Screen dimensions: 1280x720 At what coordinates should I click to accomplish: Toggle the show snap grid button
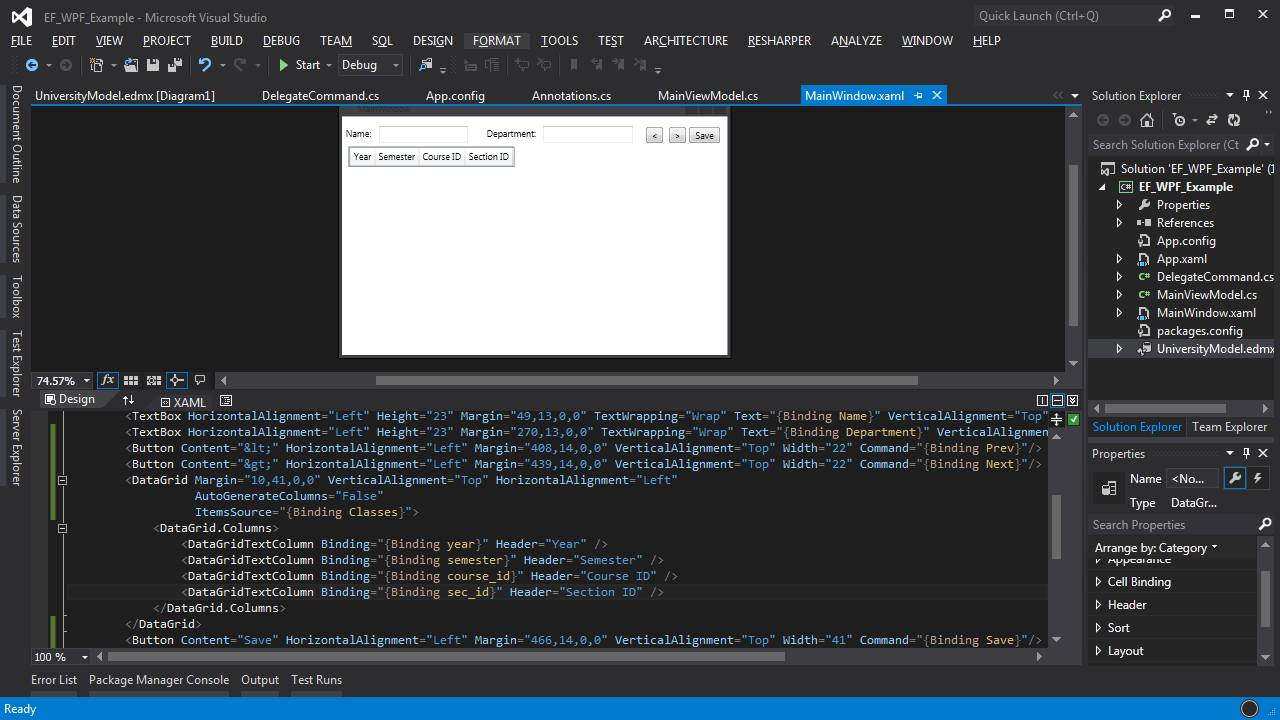click(x=131, y=381)
